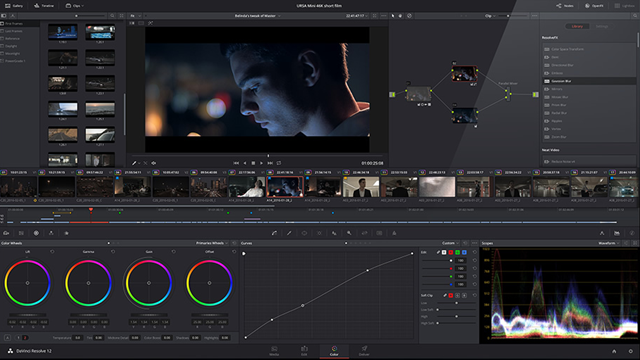Switch to the Deliver page tab

pyautogui.click(x=364, y=351)
